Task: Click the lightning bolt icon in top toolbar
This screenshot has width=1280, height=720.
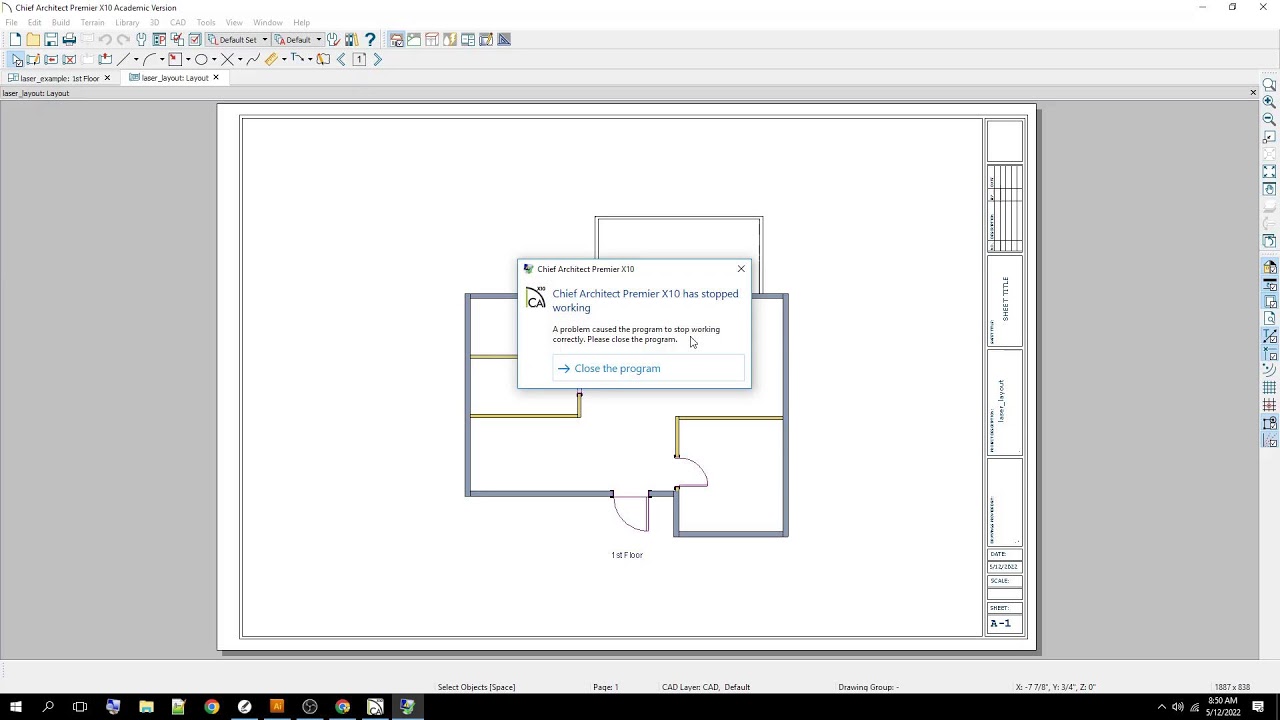Action: pyautogui.click(x=450, y=39)
